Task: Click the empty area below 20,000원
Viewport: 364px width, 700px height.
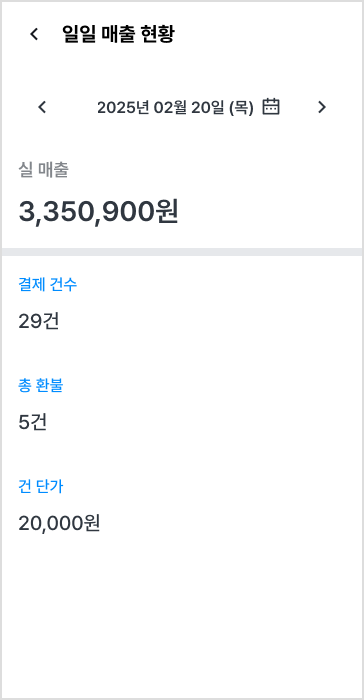Action: click(182, 616)
